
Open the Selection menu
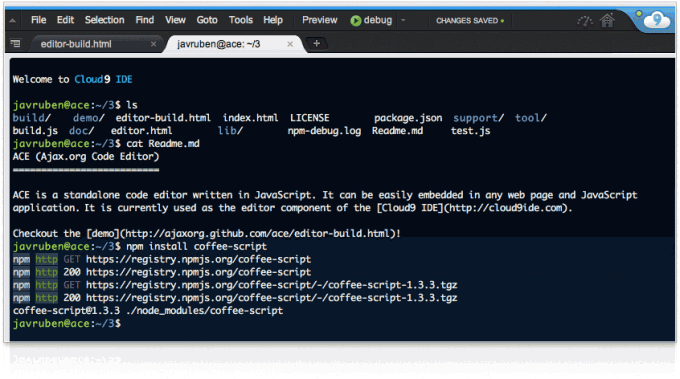click(105, 20)
